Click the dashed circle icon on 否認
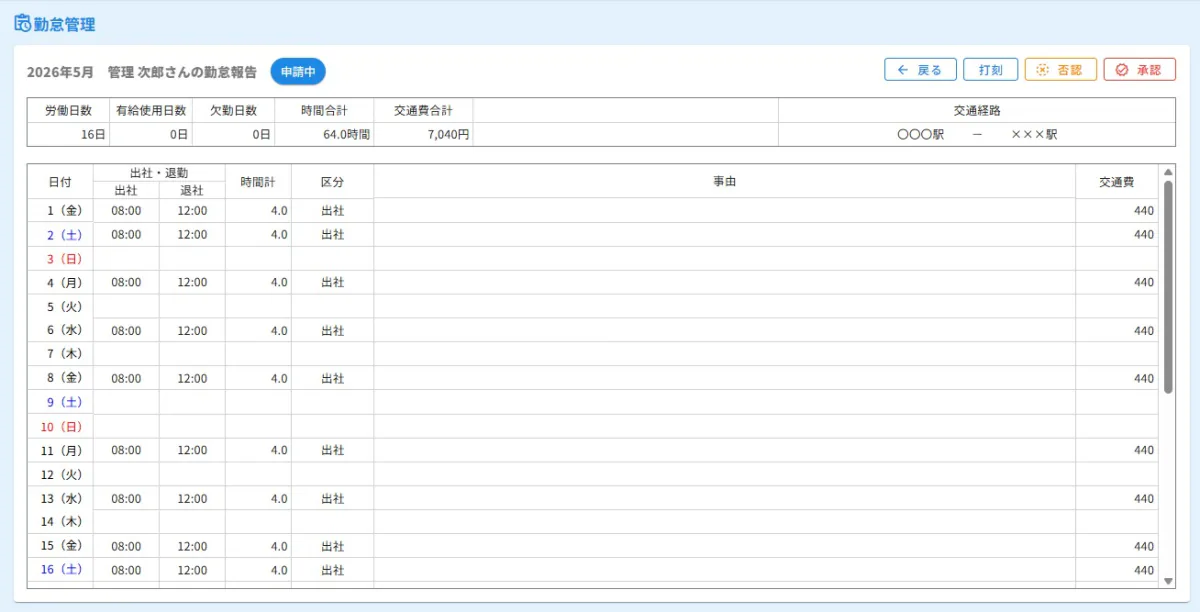 [x=1043, y=70]
